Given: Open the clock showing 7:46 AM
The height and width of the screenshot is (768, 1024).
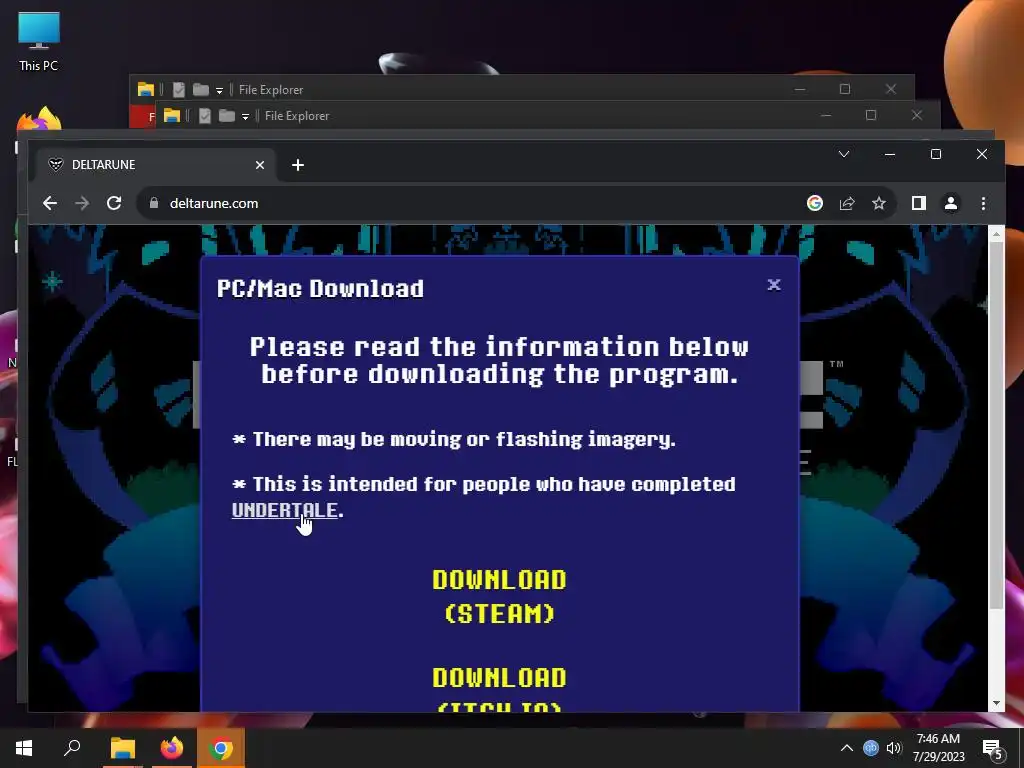Looking at the screenshot, I should (938, 748).
